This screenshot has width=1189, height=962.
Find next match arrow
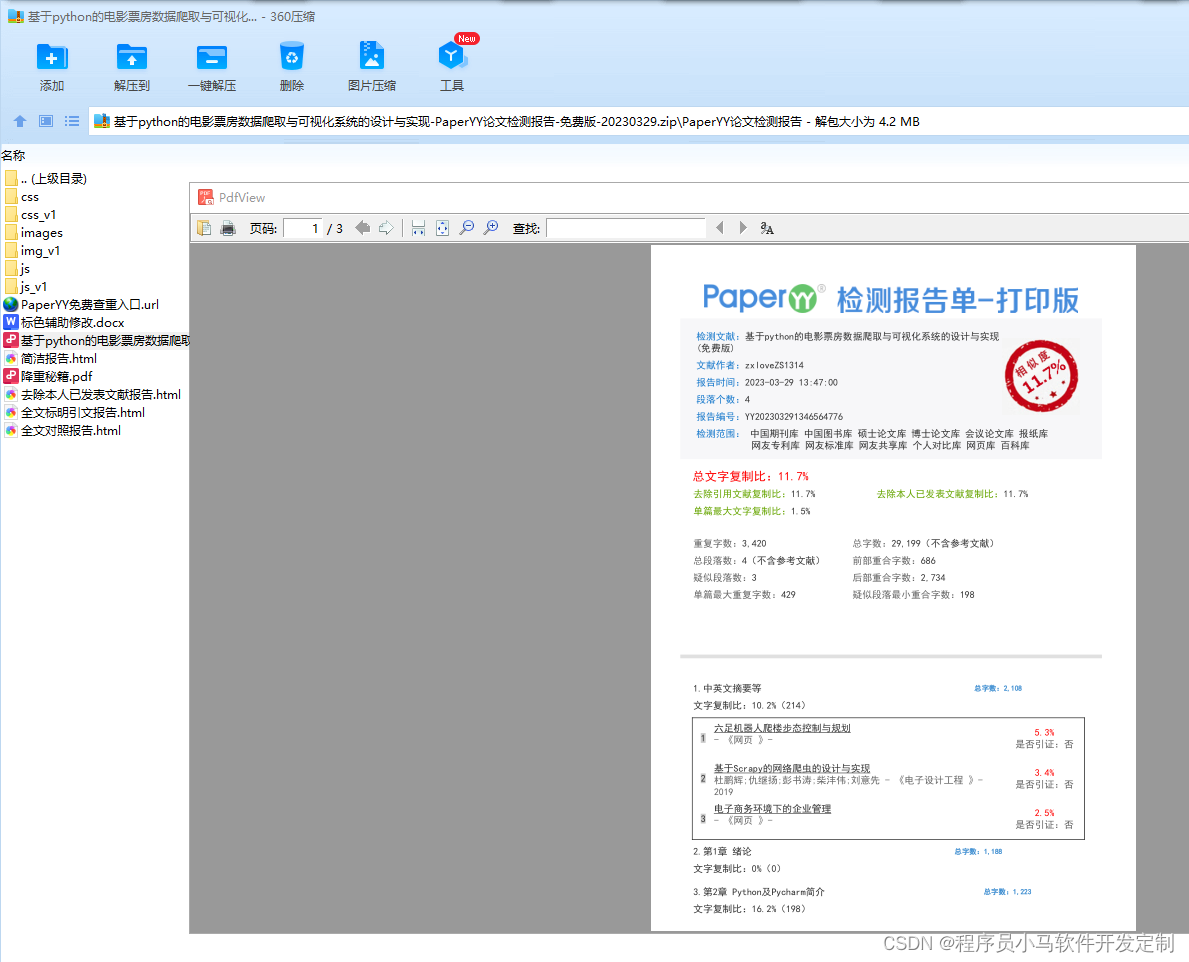tap(743, 228)
